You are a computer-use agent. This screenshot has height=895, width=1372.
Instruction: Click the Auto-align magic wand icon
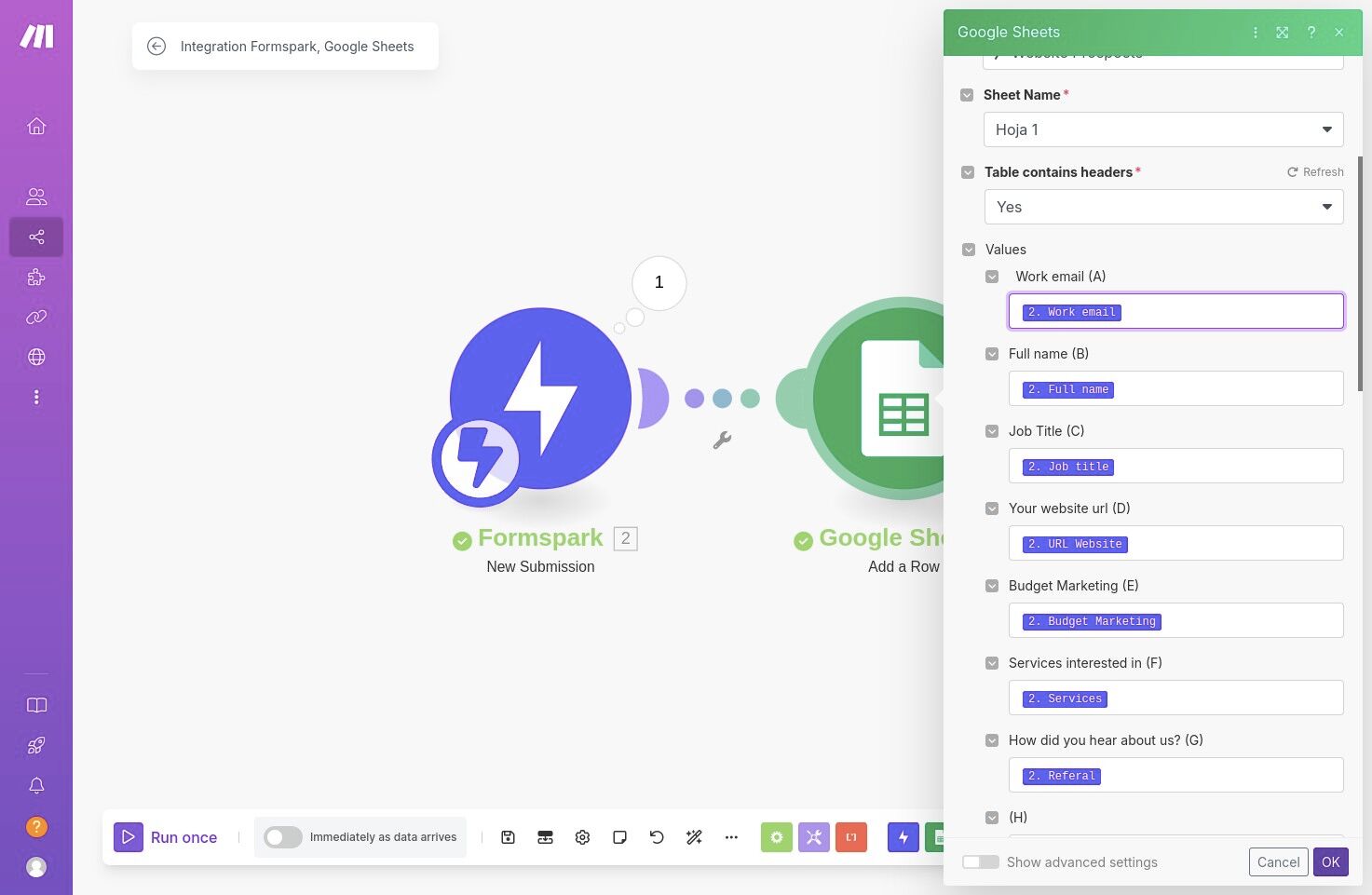(694, 837)
